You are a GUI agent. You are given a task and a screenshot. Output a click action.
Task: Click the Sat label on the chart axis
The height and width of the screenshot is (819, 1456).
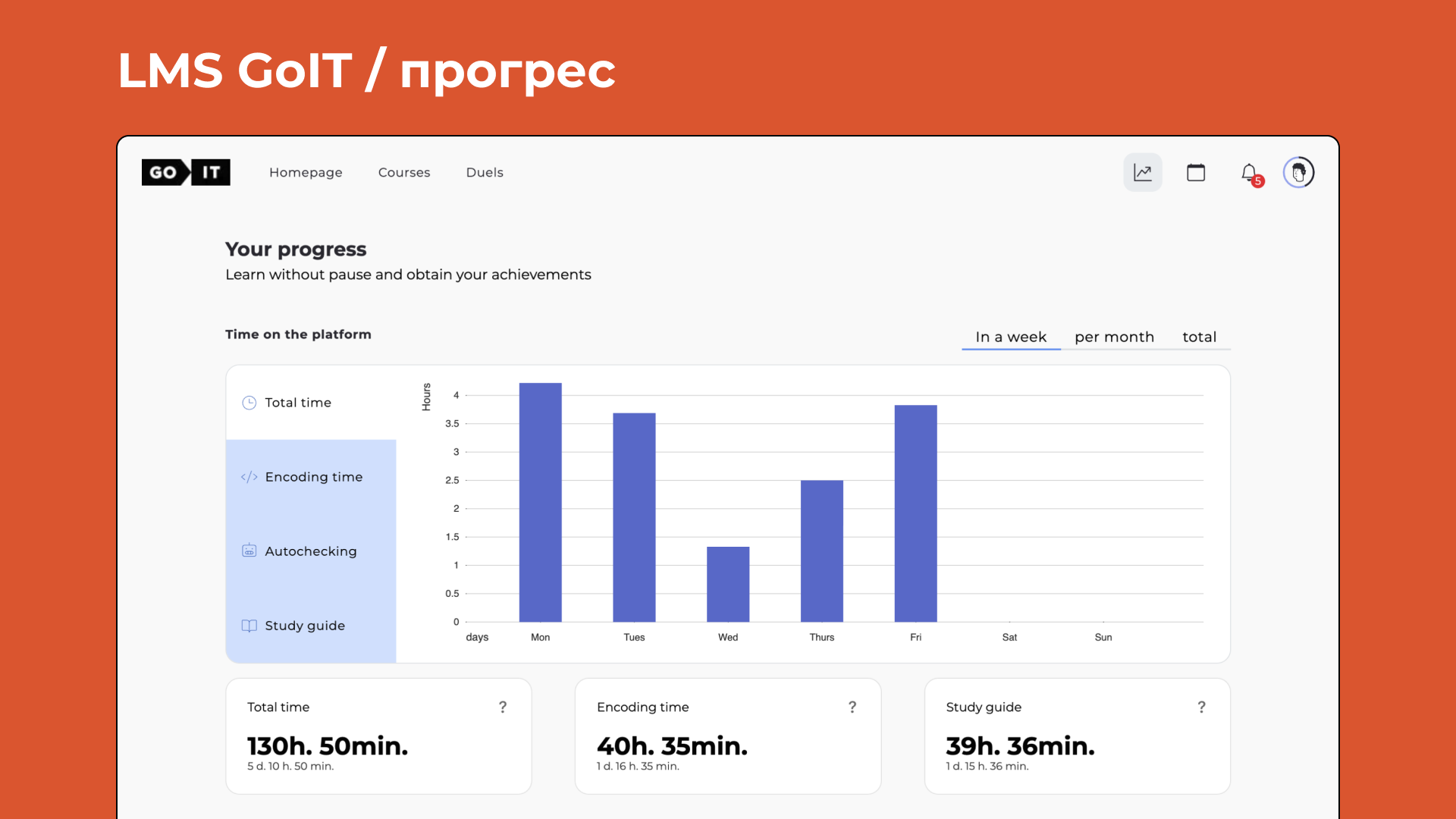[x=1009, y=638]
